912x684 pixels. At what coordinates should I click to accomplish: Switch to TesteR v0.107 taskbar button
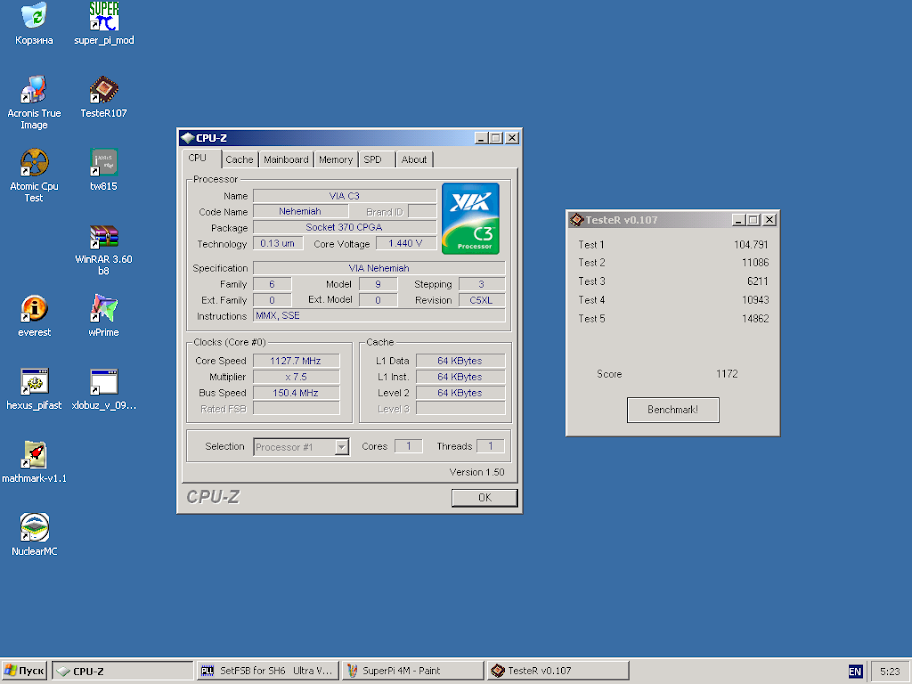point(558,671)
